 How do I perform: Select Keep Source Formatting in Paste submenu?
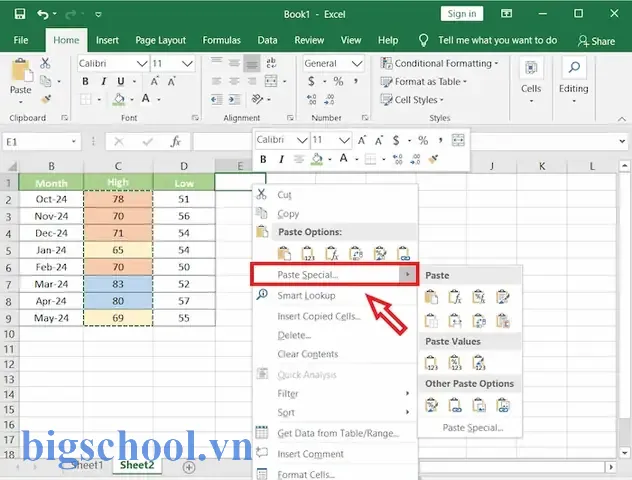click(x=503, y=297)
